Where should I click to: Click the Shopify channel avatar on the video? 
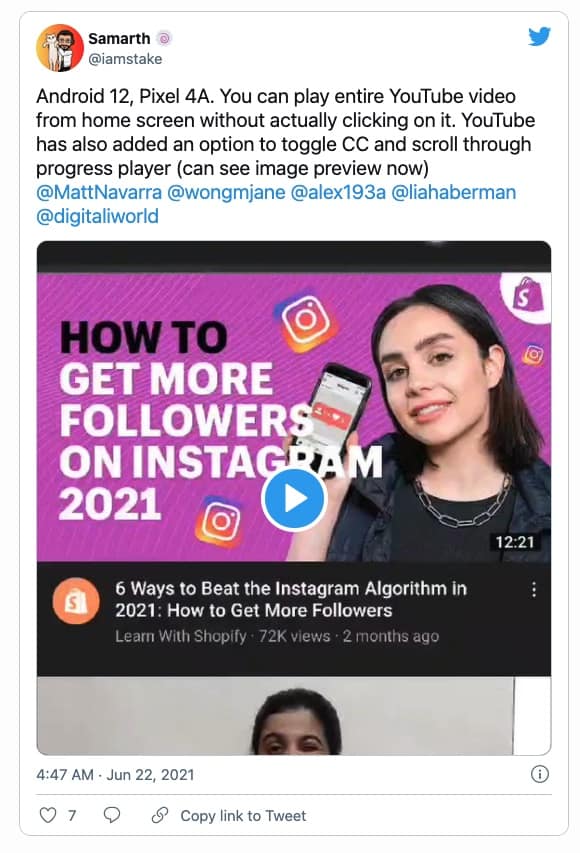click(75, 601)
